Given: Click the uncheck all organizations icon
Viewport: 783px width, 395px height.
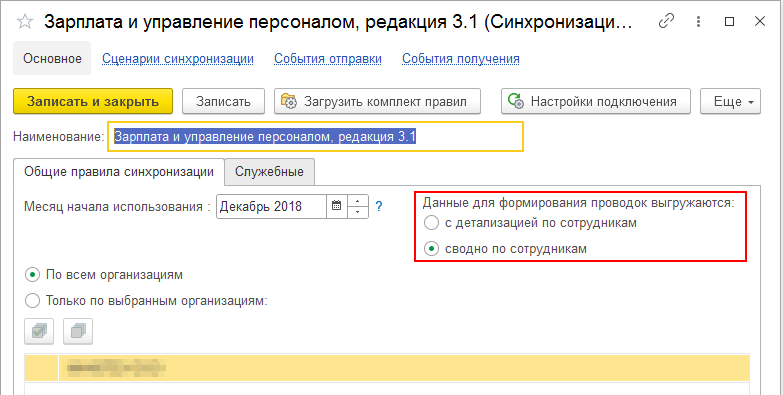Looking at the screenshot, I should click(78, 331).
